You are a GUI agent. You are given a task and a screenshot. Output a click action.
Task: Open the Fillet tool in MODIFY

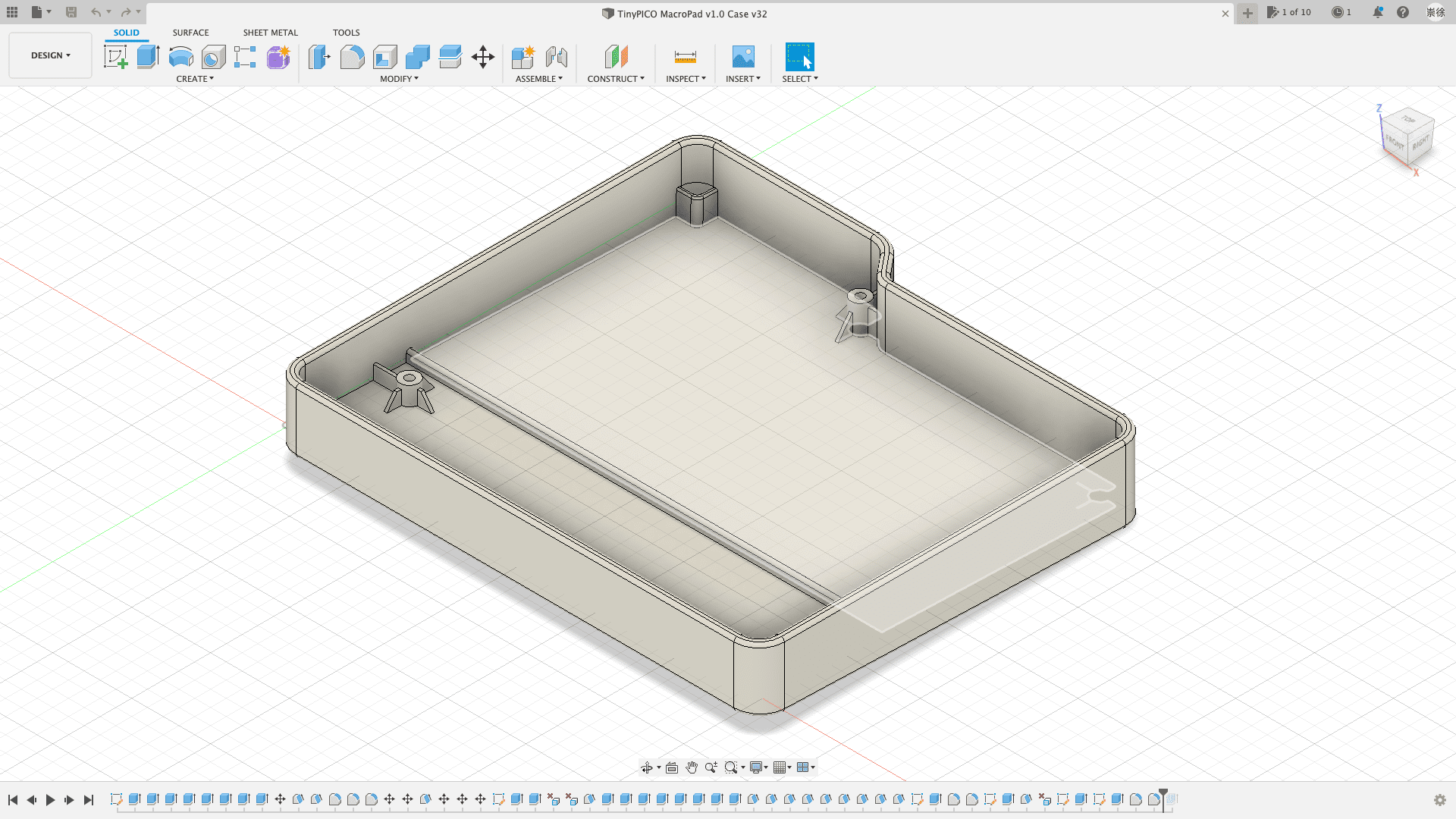351,57
